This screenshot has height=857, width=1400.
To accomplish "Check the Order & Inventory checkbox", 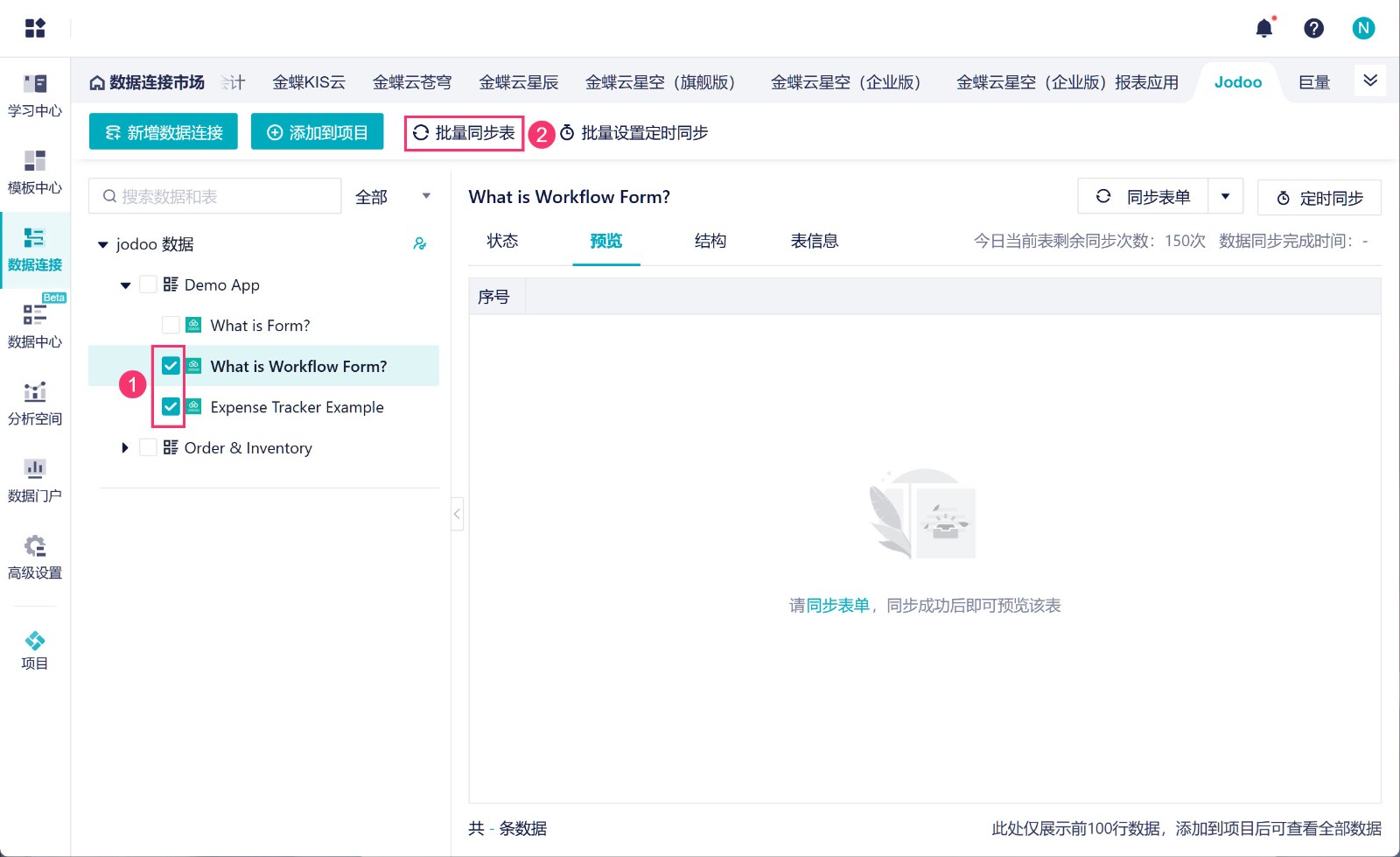I will [148, 447].
